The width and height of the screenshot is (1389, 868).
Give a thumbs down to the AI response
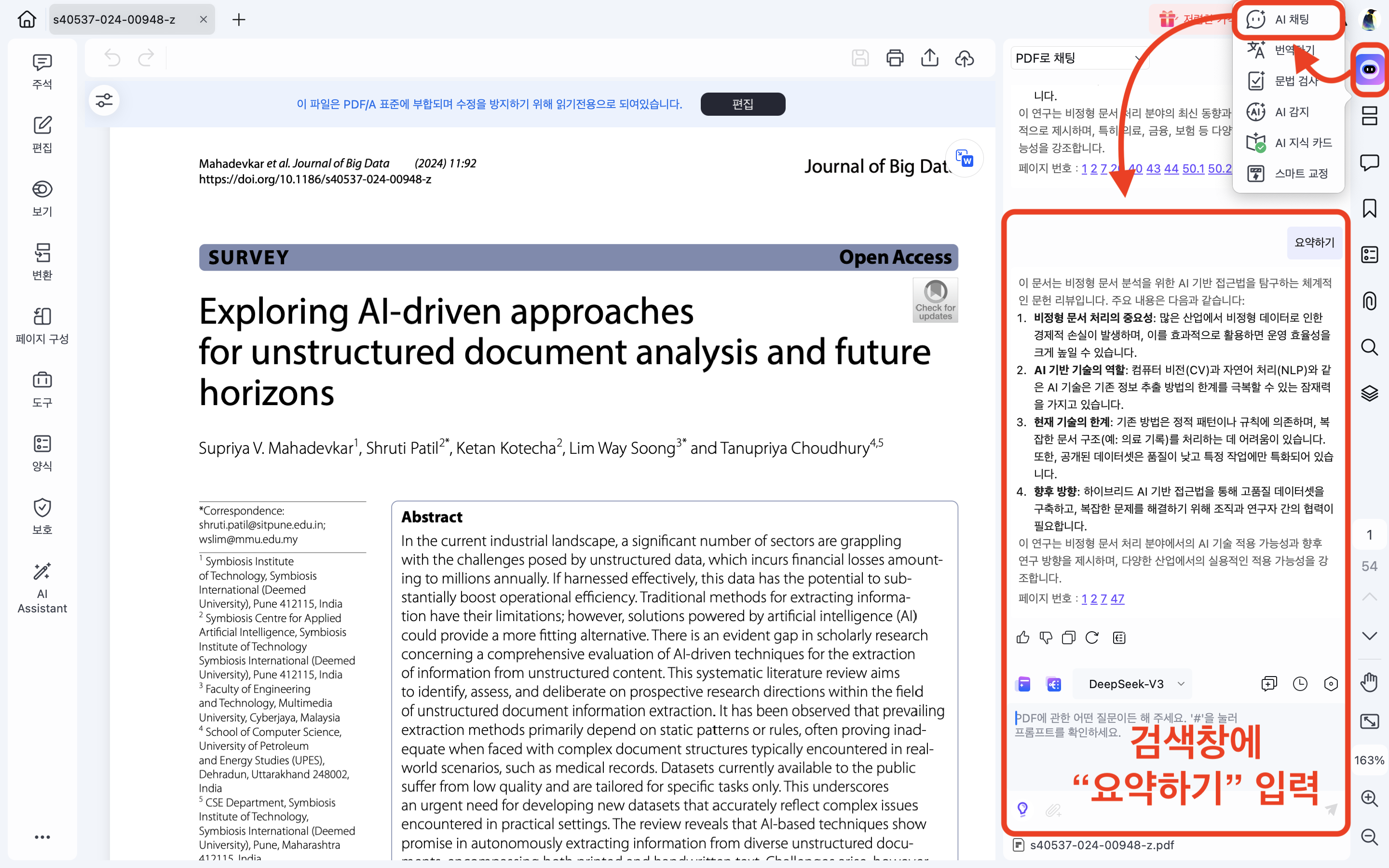click(1046, 638)
